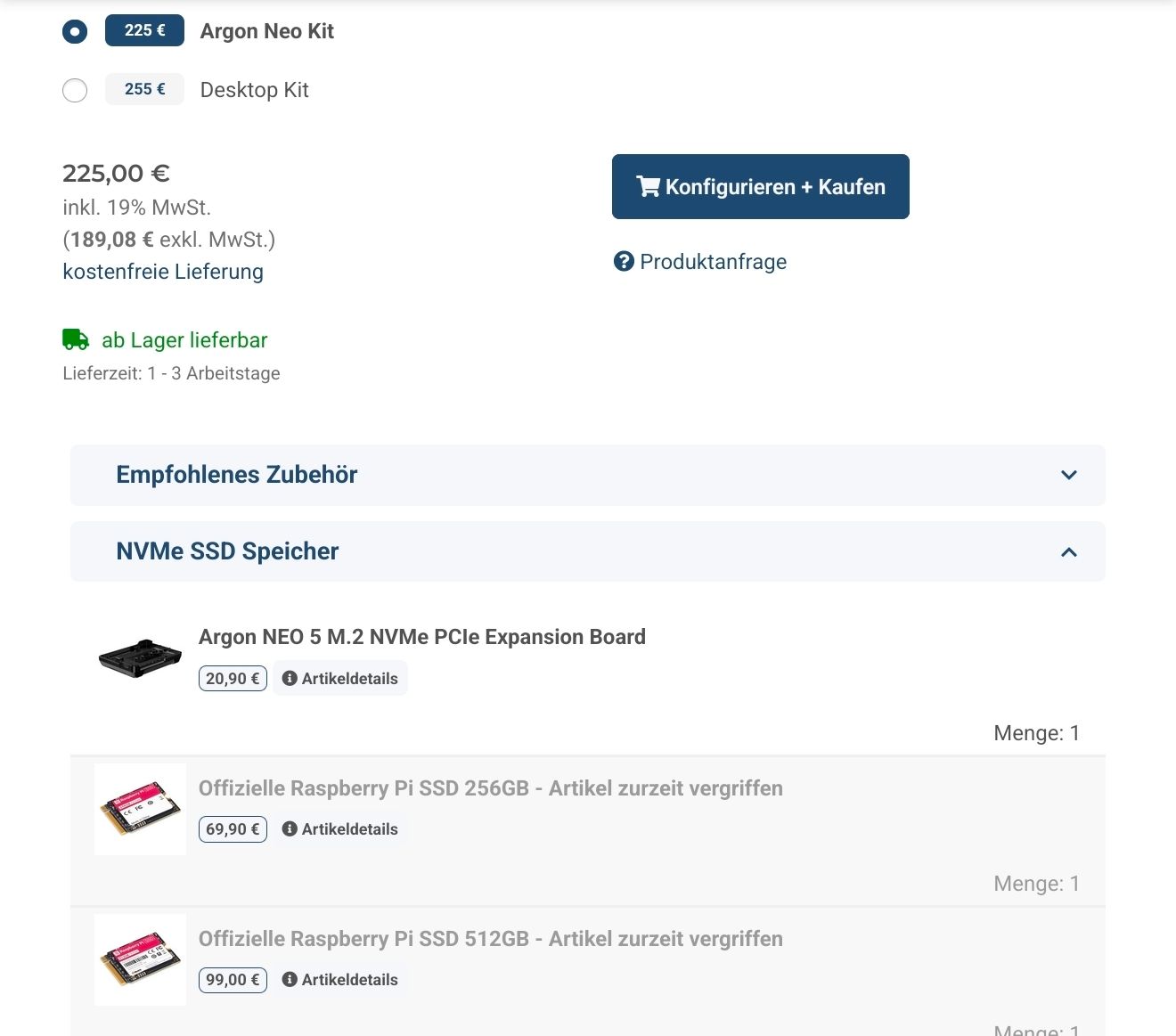Viewport: 1176px width, 1036px height.
Task: Click the shopping cart icon
Action: 648,187
